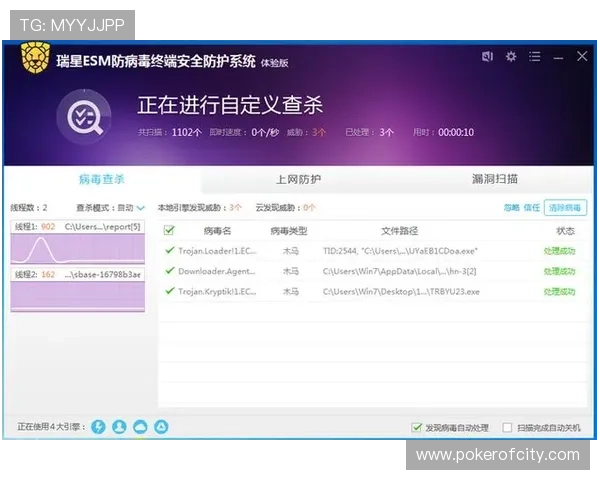600x480 pixels.
Task: Click the 线程1 activity graph
Action: tap(78, 249)
